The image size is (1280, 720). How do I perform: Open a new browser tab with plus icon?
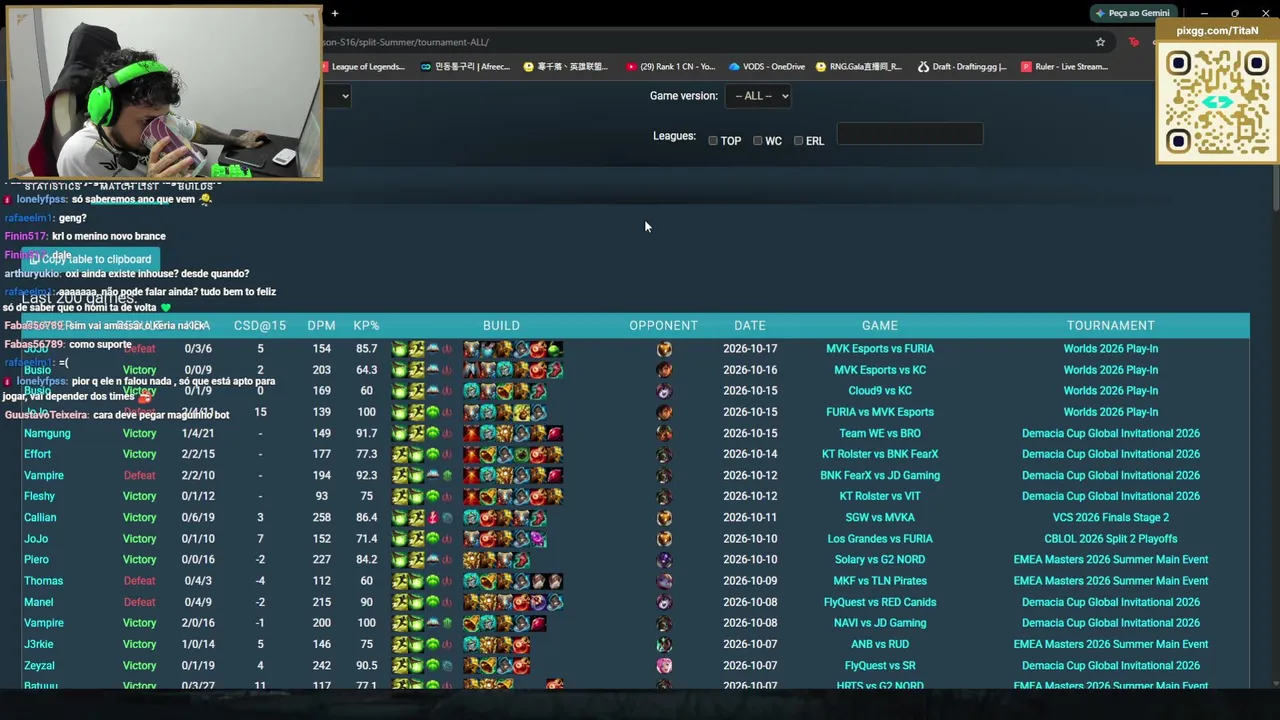tap(335, 13)
